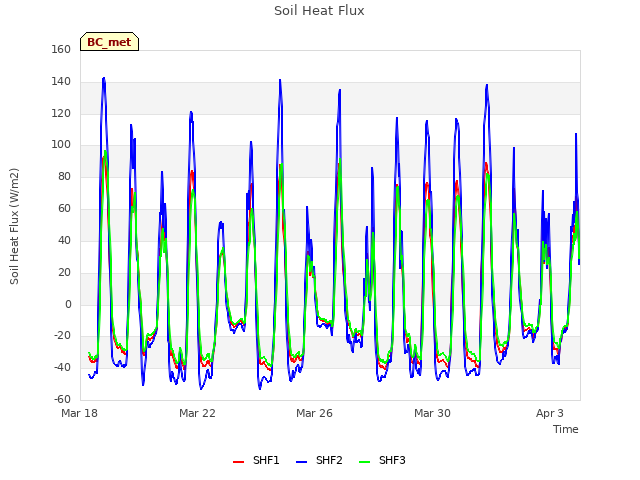This screenshot has height=480, width=640.
Task: Click the Mar 22 x-axis tick label
Action: pyautogui.click(x=197, y=413)
